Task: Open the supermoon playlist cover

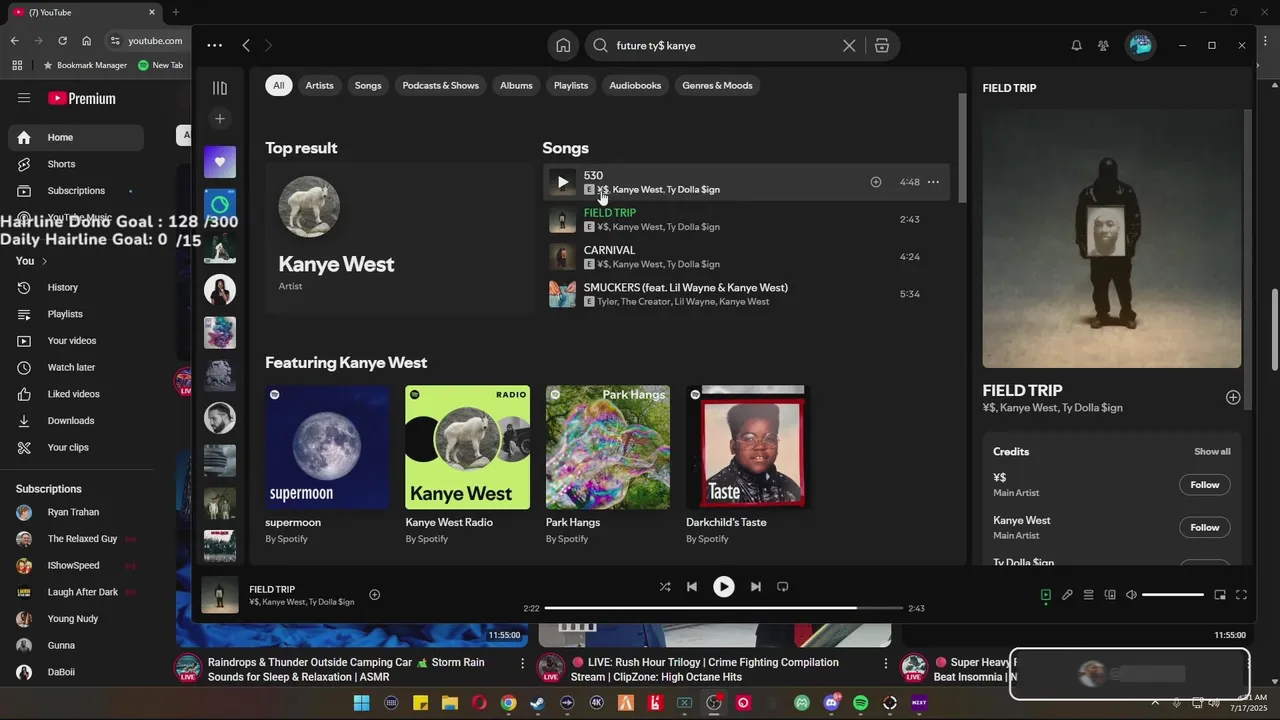Action: pos(327,447)
